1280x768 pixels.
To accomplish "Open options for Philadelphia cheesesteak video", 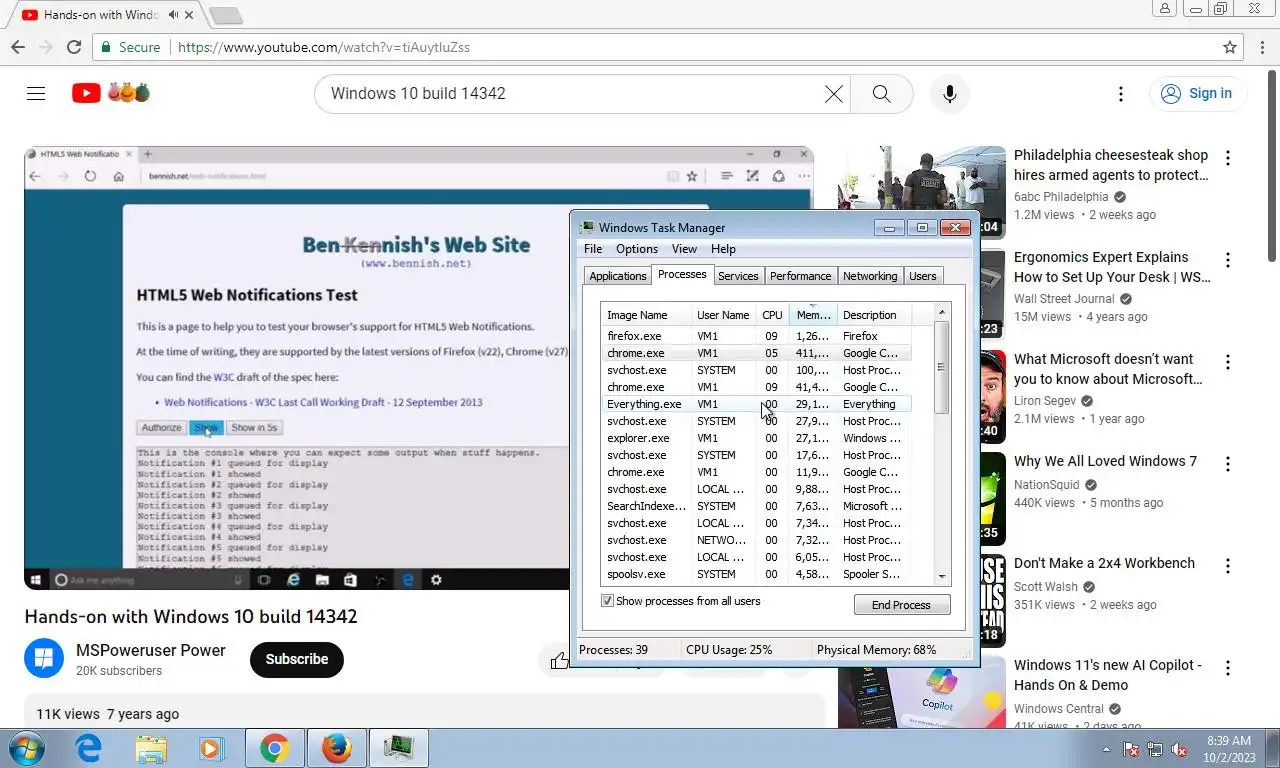I will (x=1228, y=158).
